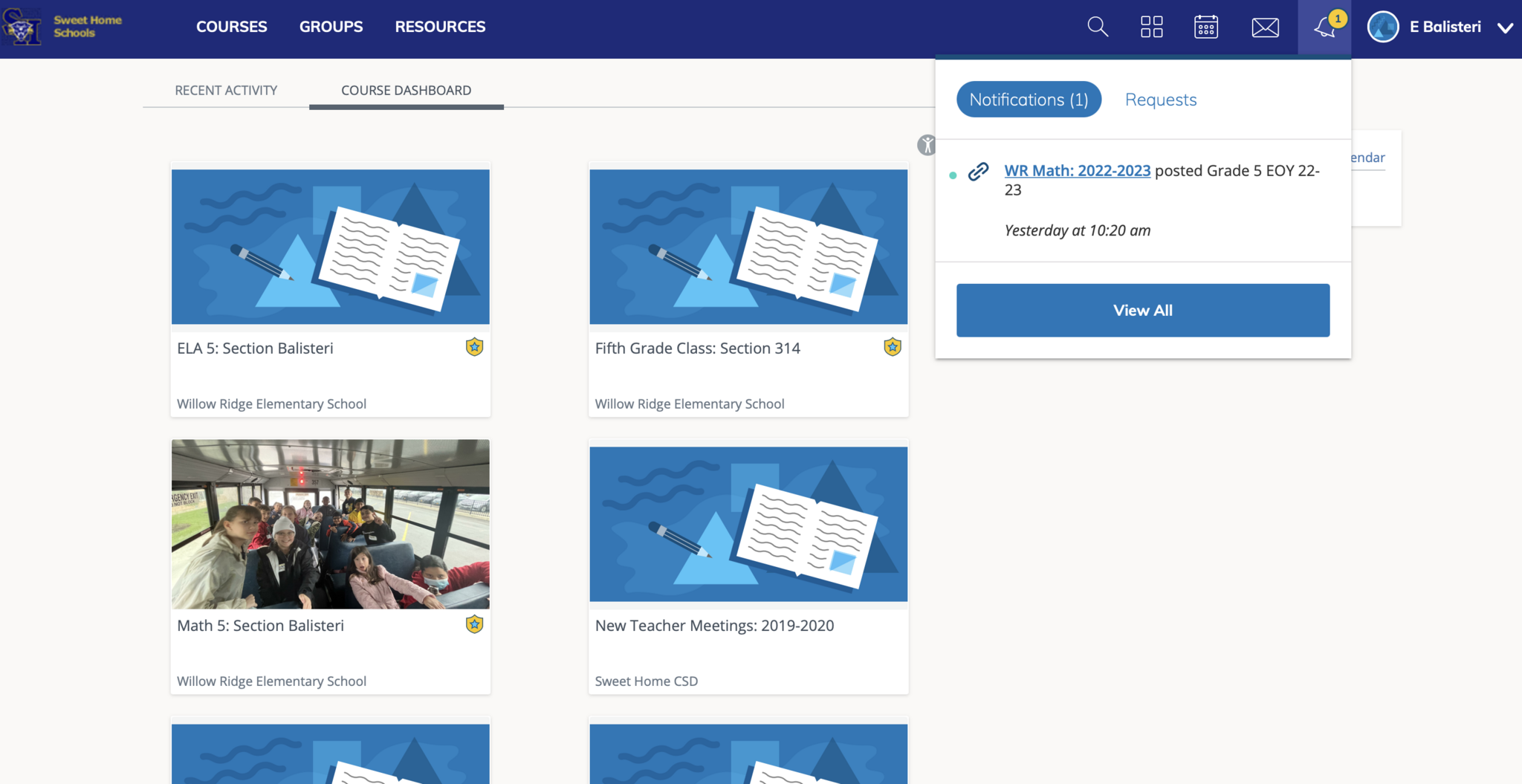Click the badge icon on ELA 5 card
1522x784 pixels.
point(474,347)
